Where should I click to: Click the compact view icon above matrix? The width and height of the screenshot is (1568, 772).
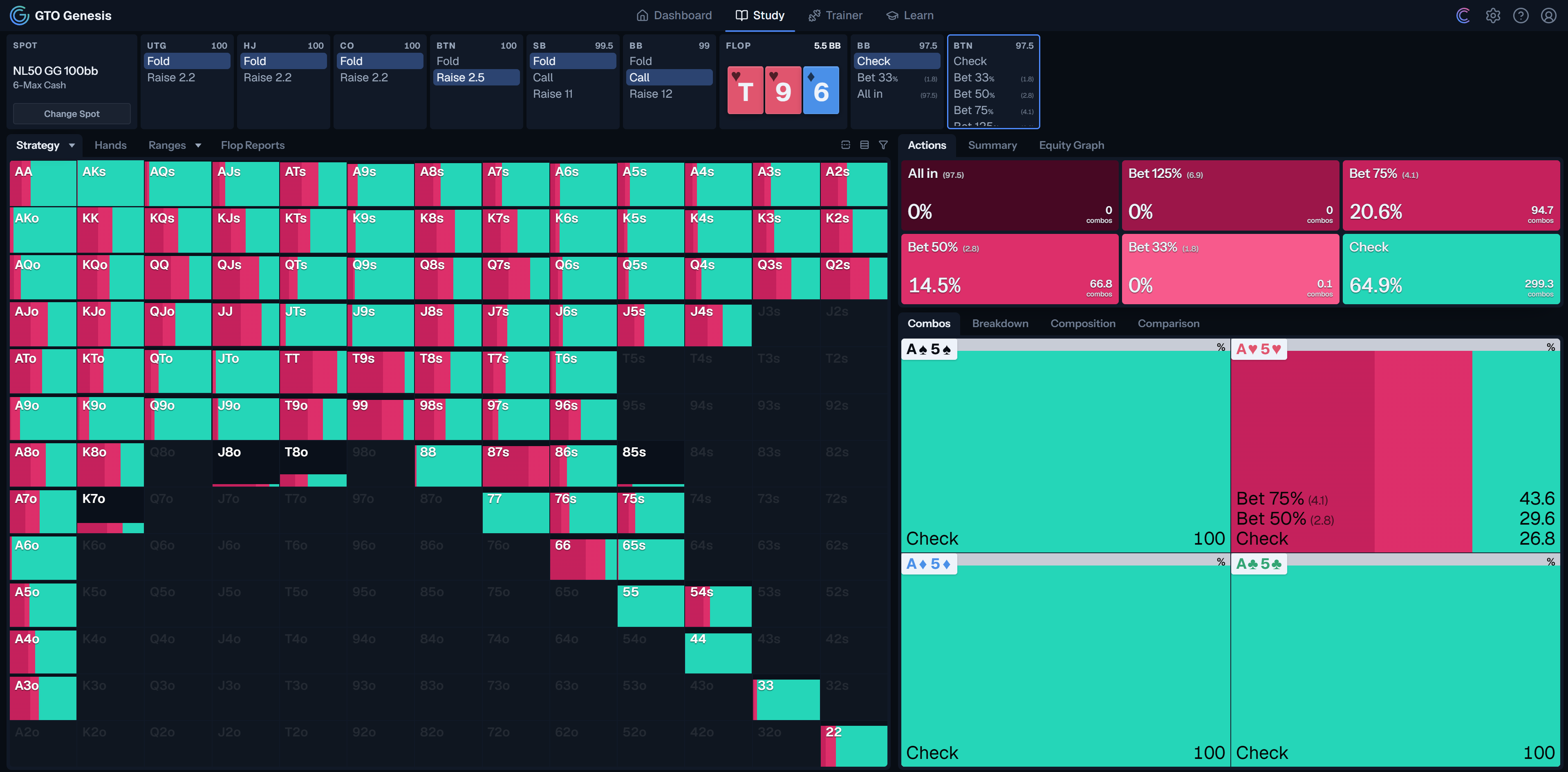coord(845,145)
